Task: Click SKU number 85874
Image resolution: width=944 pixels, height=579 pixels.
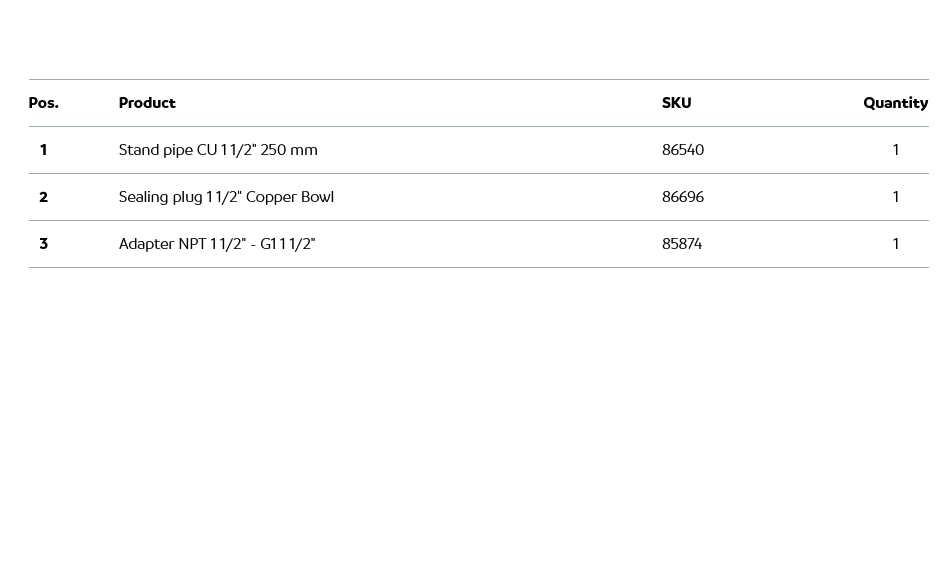Action: coord(682,244)
